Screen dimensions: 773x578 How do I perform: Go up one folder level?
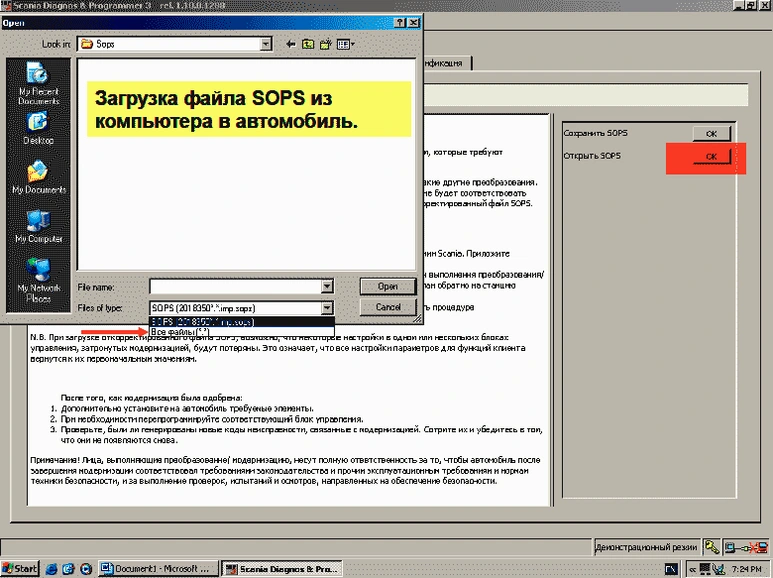(309, 44)
